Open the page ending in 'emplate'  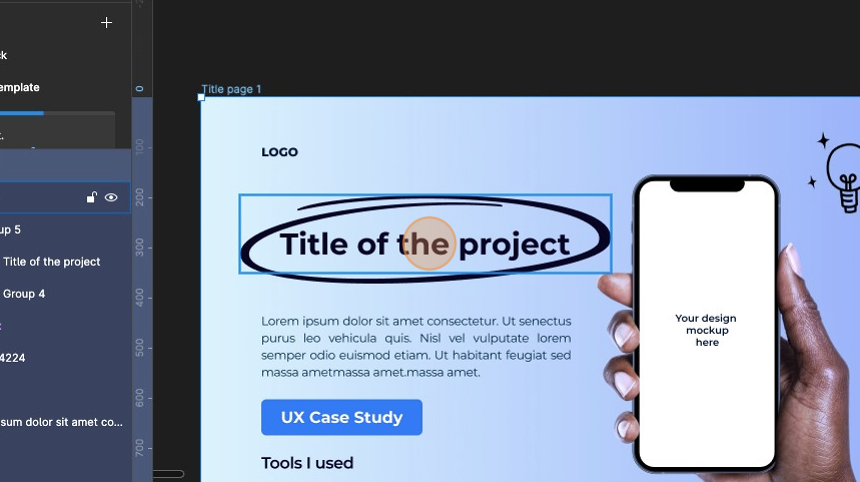tap(20, 87)
